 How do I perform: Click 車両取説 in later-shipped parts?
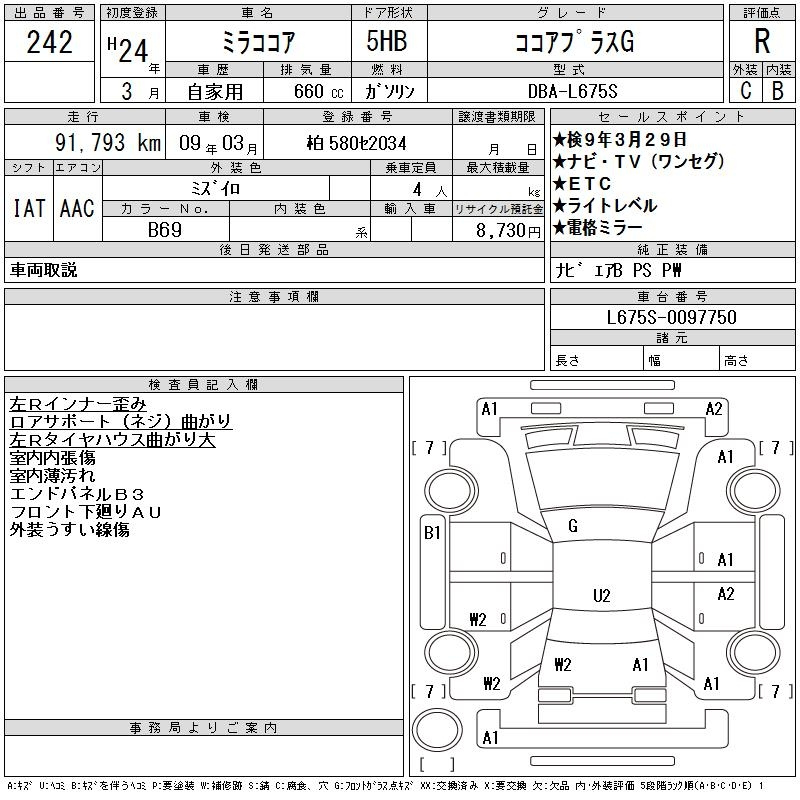point(43,270)
